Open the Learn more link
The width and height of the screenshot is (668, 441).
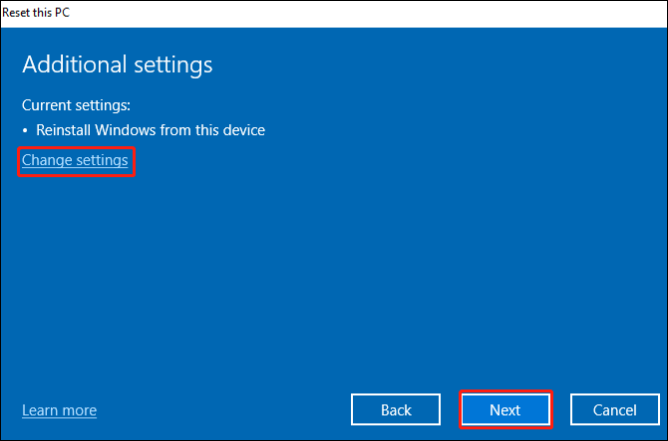click(x=59, y=410)
